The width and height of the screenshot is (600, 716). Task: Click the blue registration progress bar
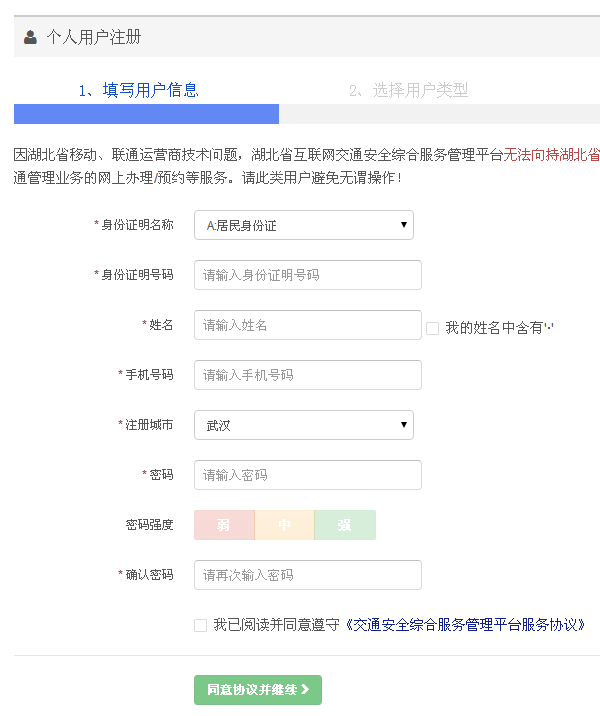146,114
